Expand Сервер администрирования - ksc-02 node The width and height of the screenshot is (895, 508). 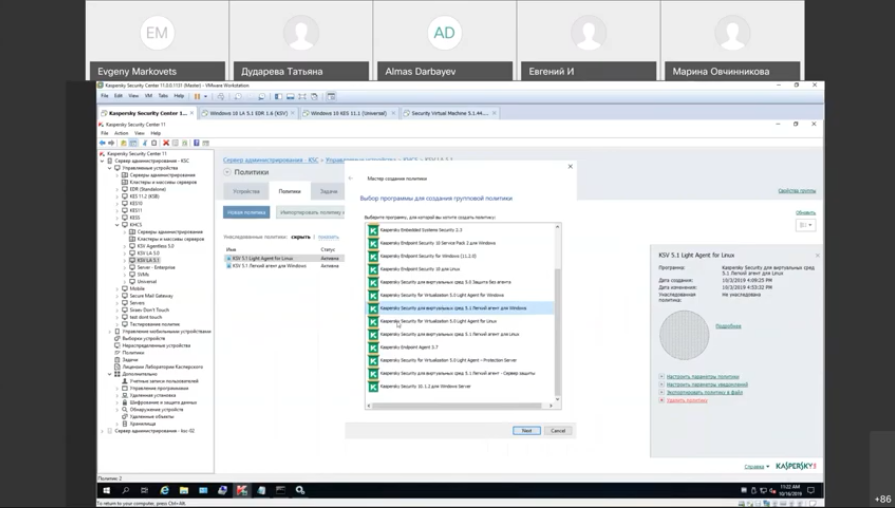click(103, 431)
